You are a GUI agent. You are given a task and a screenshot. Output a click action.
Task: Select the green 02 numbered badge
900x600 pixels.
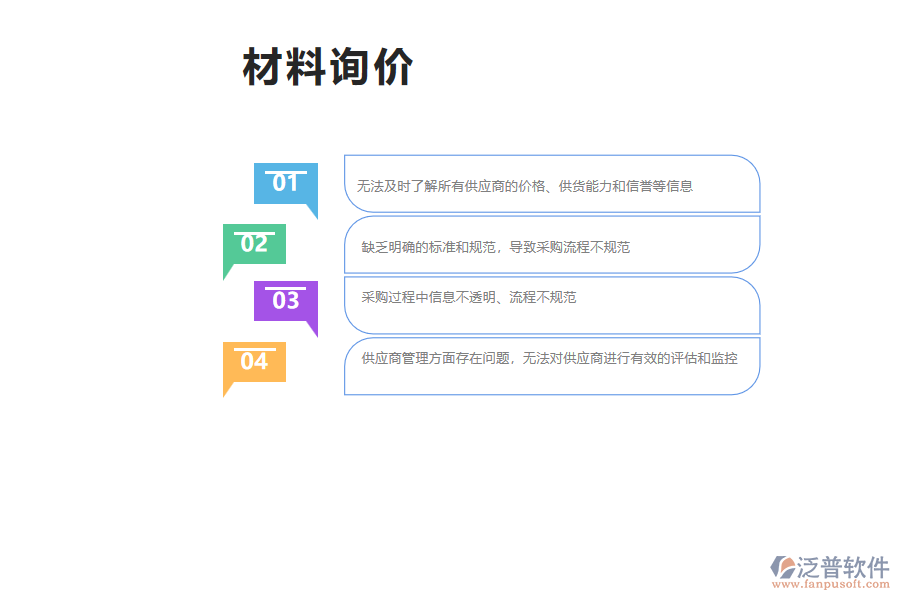pos(253,242)
